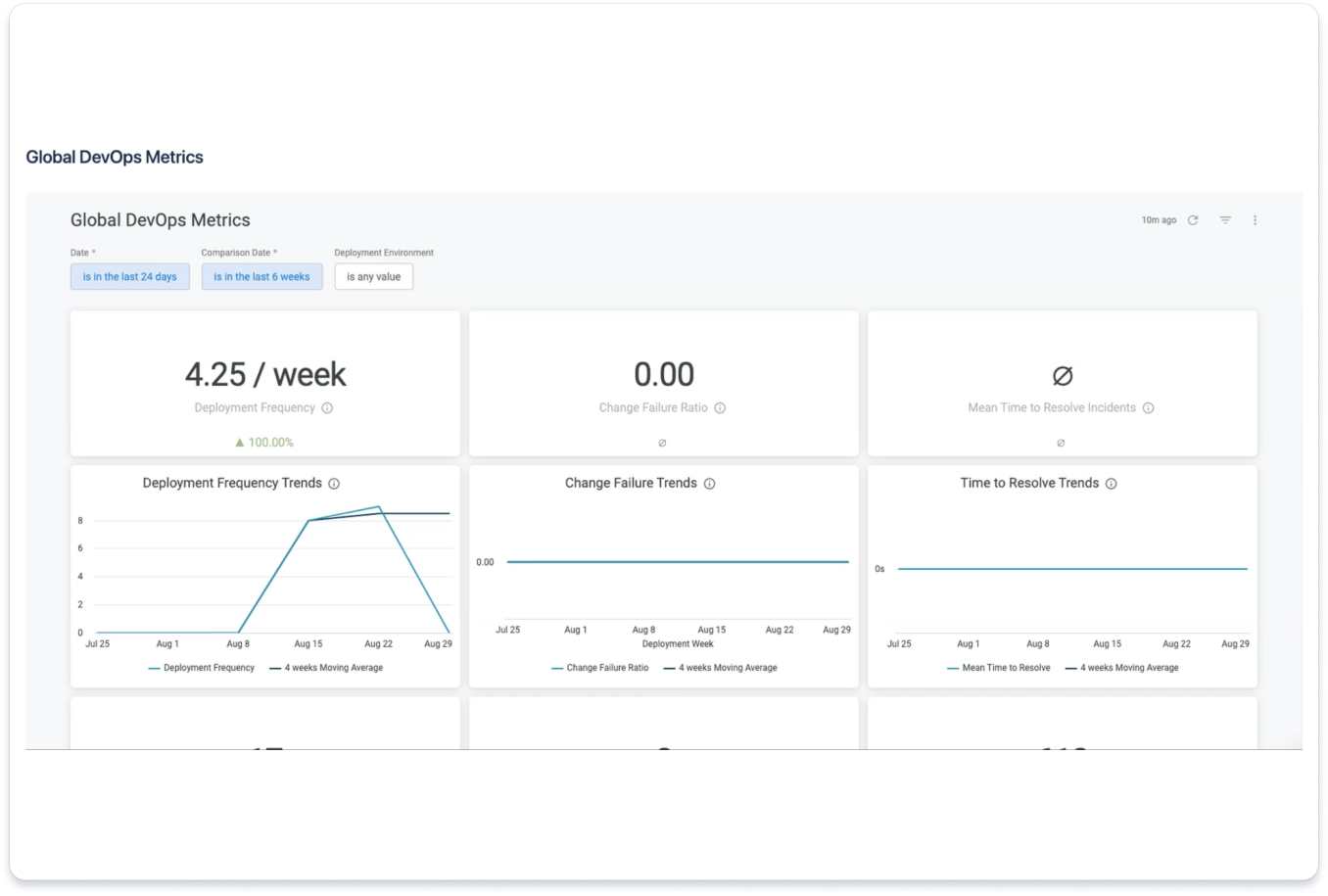1328x896 pixels.
Task: Open the three-dot dashboard actions menu
Action: 1256,220
